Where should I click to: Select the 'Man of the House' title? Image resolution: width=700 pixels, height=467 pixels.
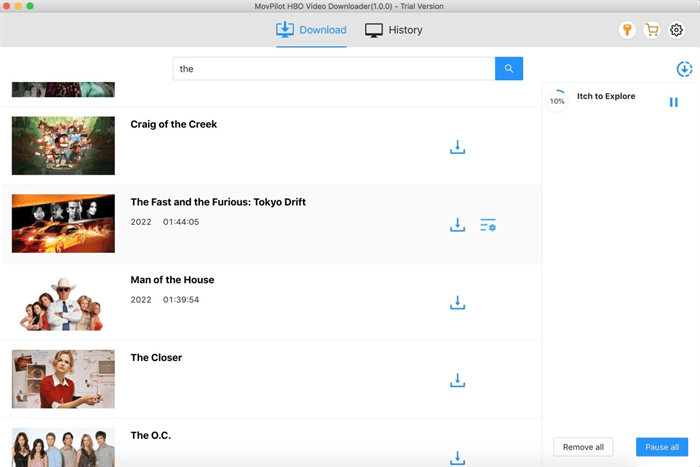click(172, 279)
